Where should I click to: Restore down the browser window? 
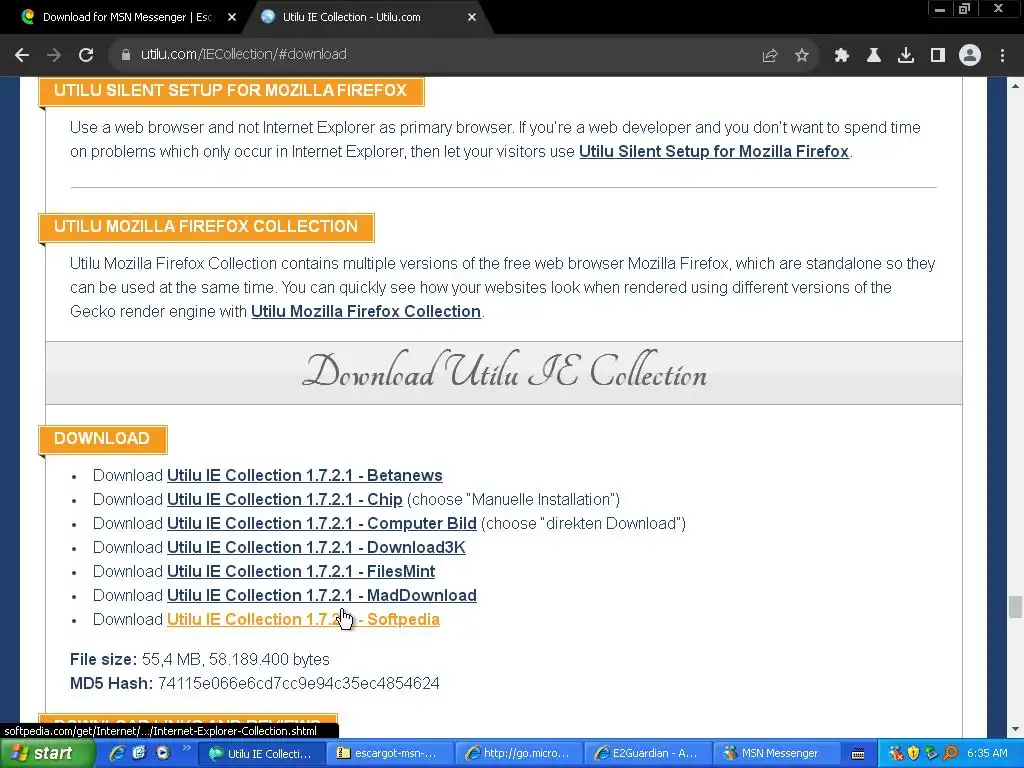(x=964, y=8)
